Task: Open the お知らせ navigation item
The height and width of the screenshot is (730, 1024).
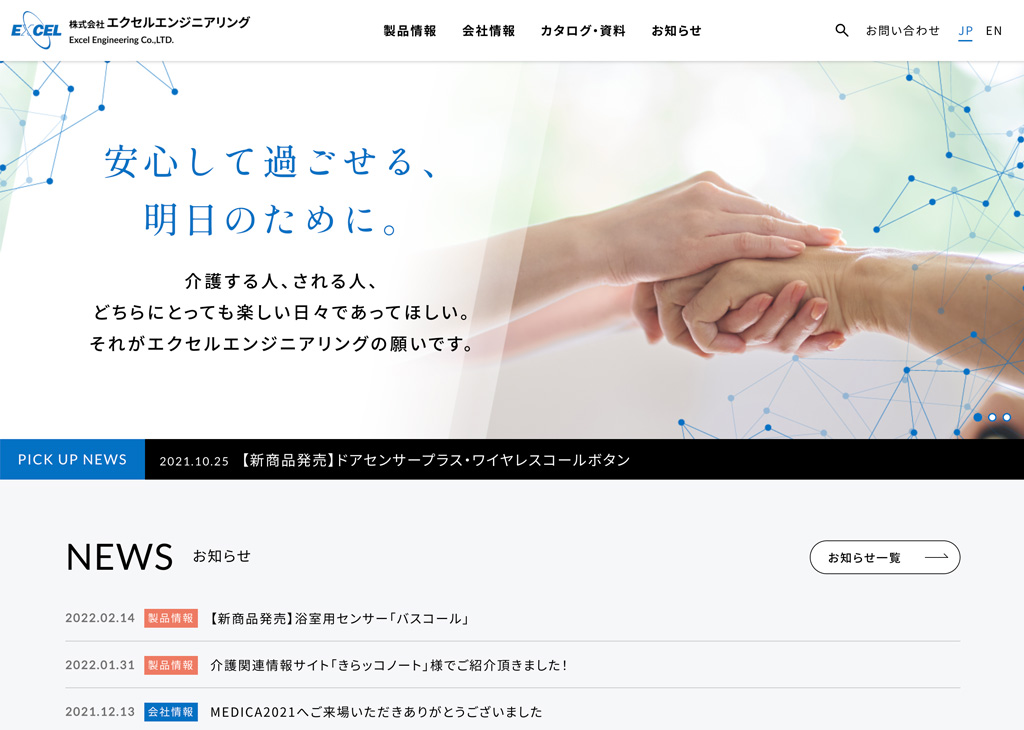Action: point(677,31)
